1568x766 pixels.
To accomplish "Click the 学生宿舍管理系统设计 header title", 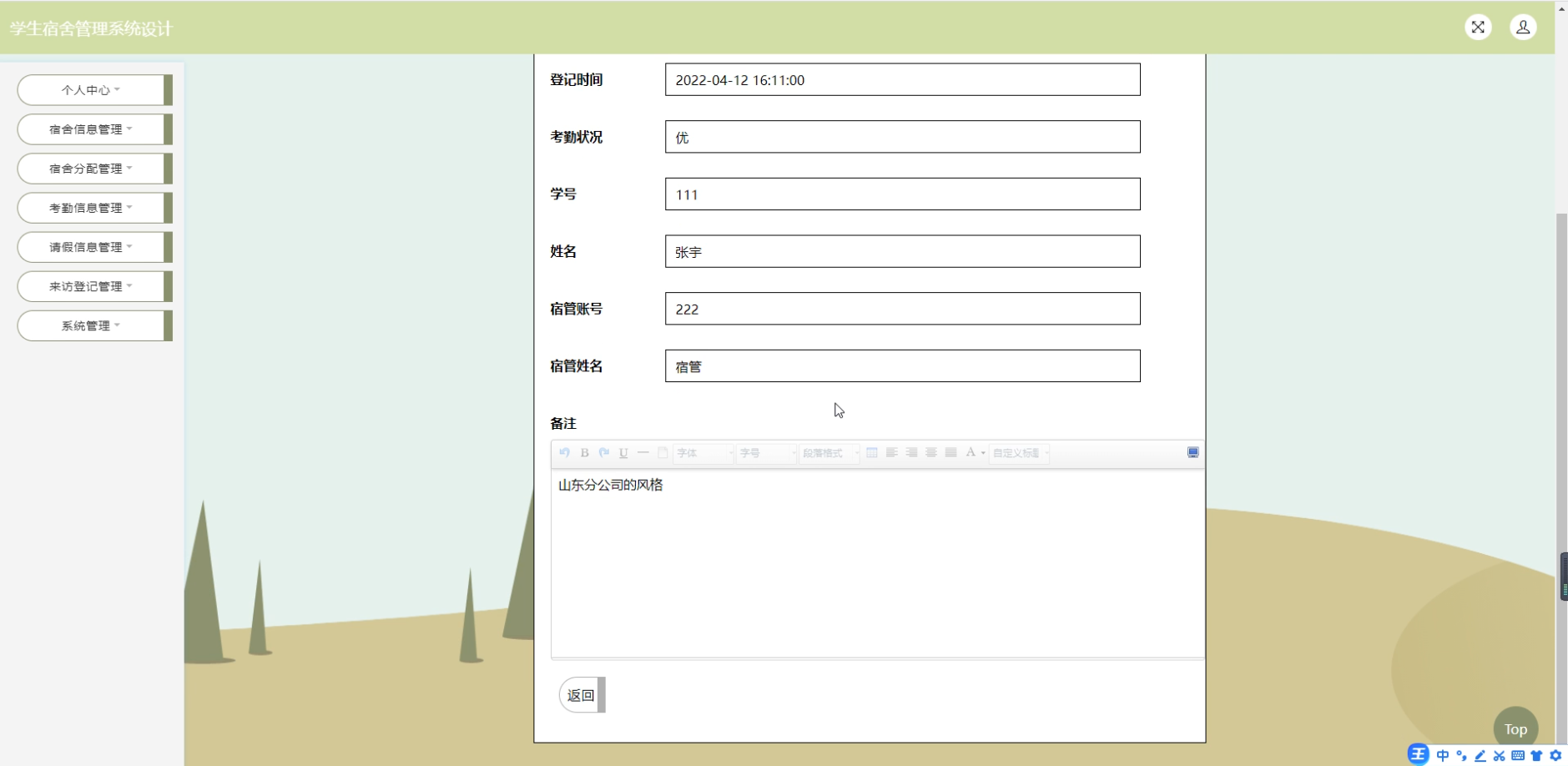I will pos(91,28).
